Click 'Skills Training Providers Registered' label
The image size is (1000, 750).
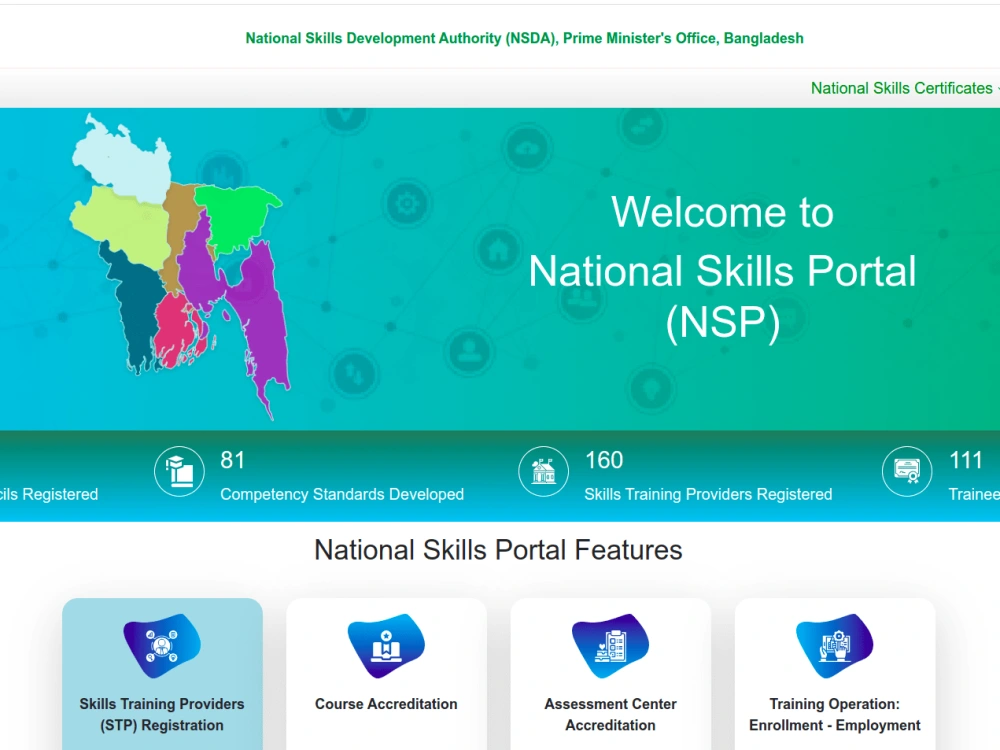708,494
